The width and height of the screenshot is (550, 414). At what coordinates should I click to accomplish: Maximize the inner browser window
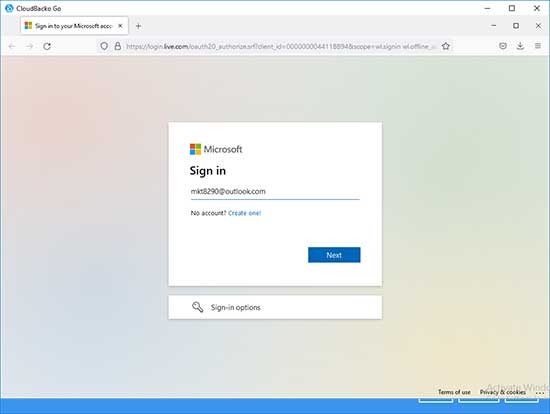(x=516, y=26)
